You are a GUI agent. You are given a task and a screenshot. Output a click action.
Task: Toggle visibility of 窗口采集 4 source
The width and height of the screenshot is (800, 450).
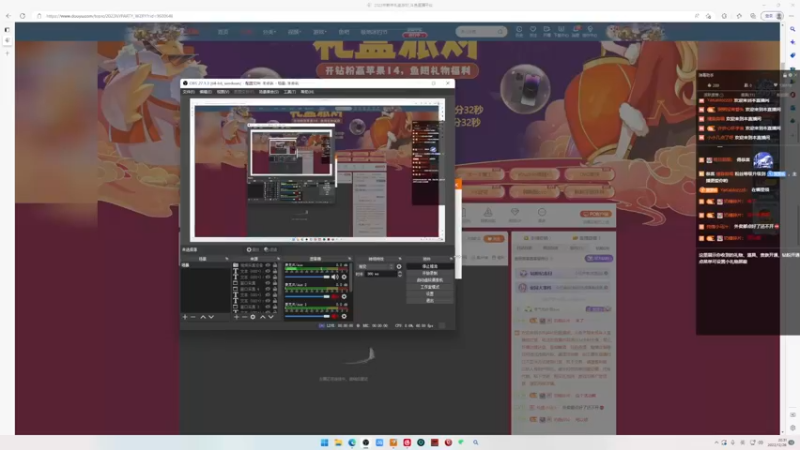[x=267, y=289]
